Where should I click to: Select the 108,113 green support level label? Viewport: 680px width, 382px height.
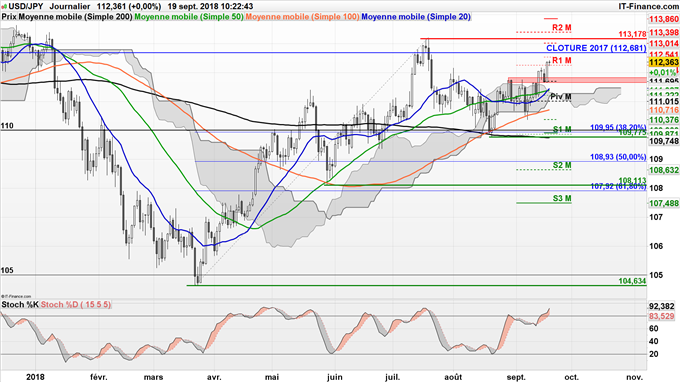click(x=632, y=180)
